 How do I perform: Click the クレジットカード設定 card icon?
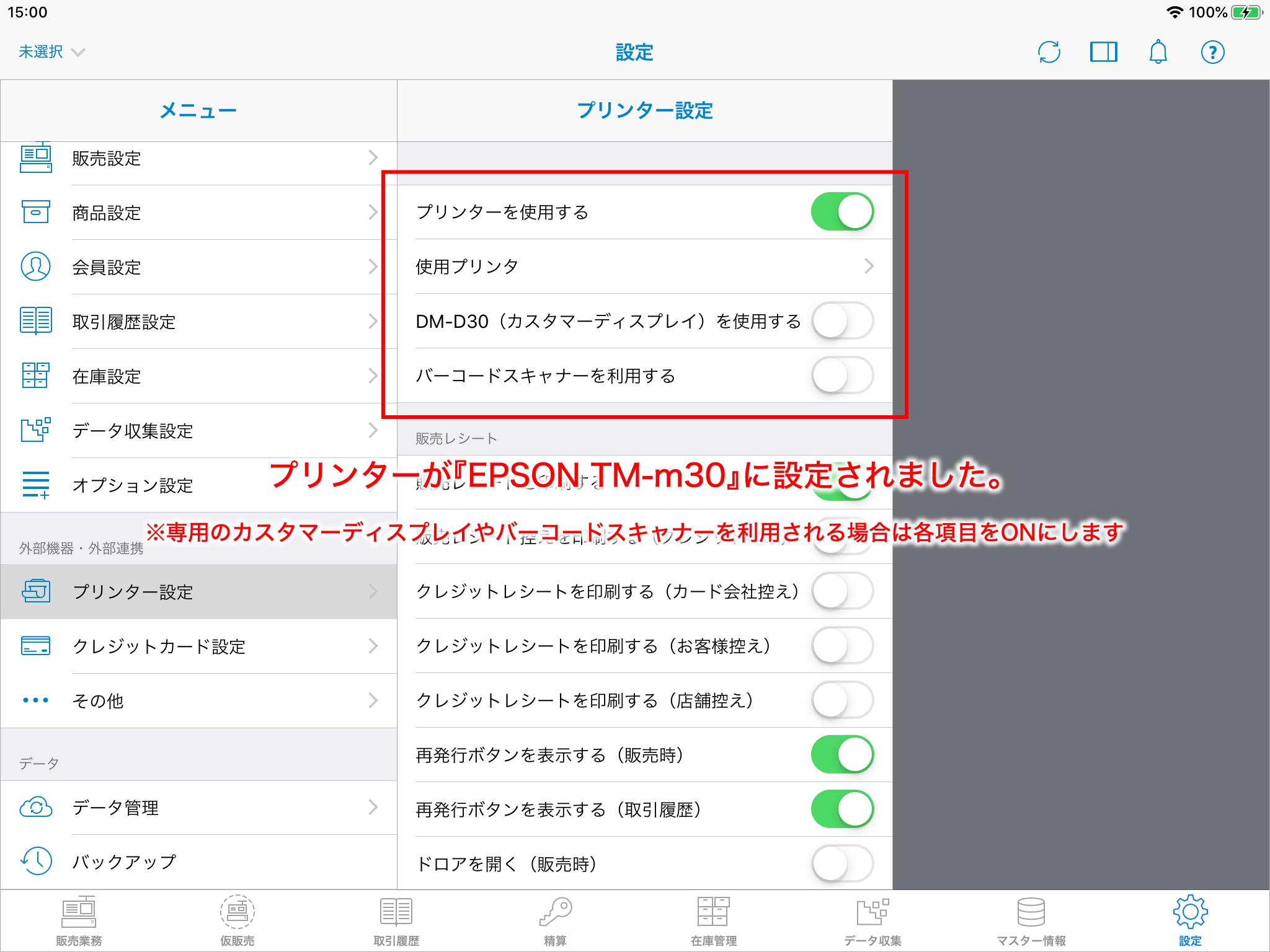click(36, 646)
